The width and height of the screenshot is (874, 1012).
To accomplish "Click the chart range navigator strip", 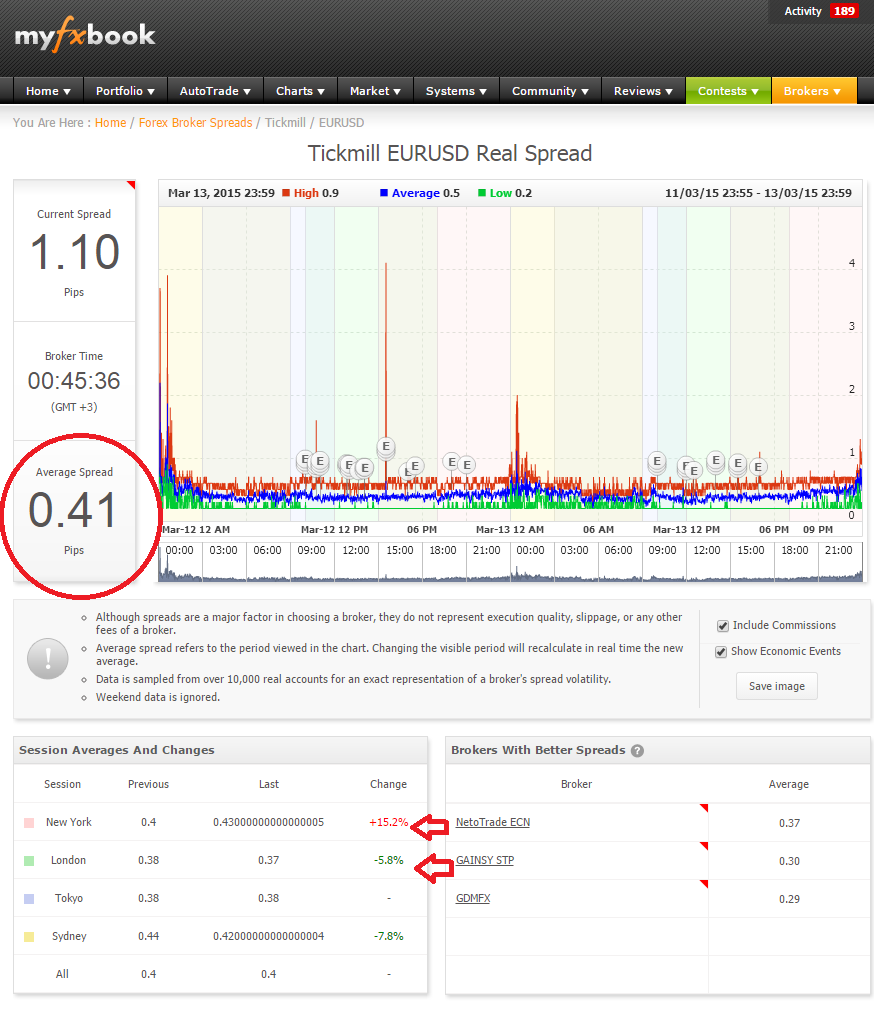I will [510, 562].
